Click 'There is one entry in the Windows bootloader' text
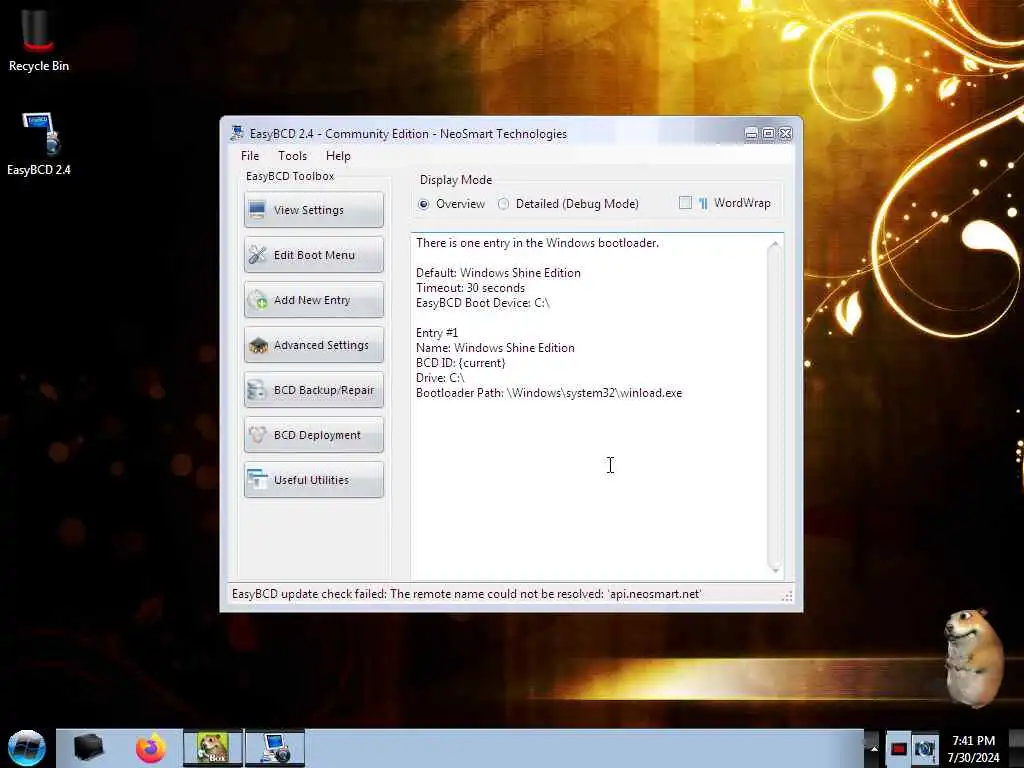Image resolution: width=1024 pixels, height=768 pixels. (x=537, y=243)
